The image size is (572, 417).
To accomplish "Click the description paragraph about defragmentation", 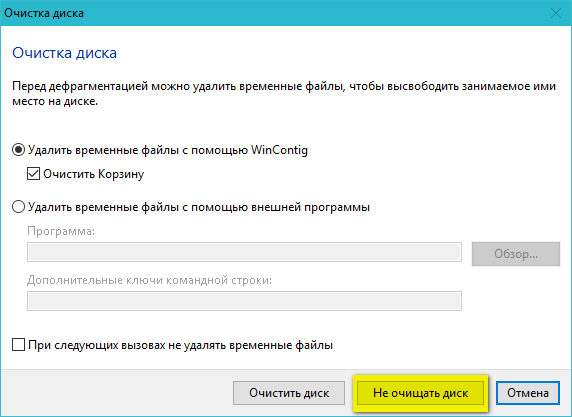I will coord(284,93).
